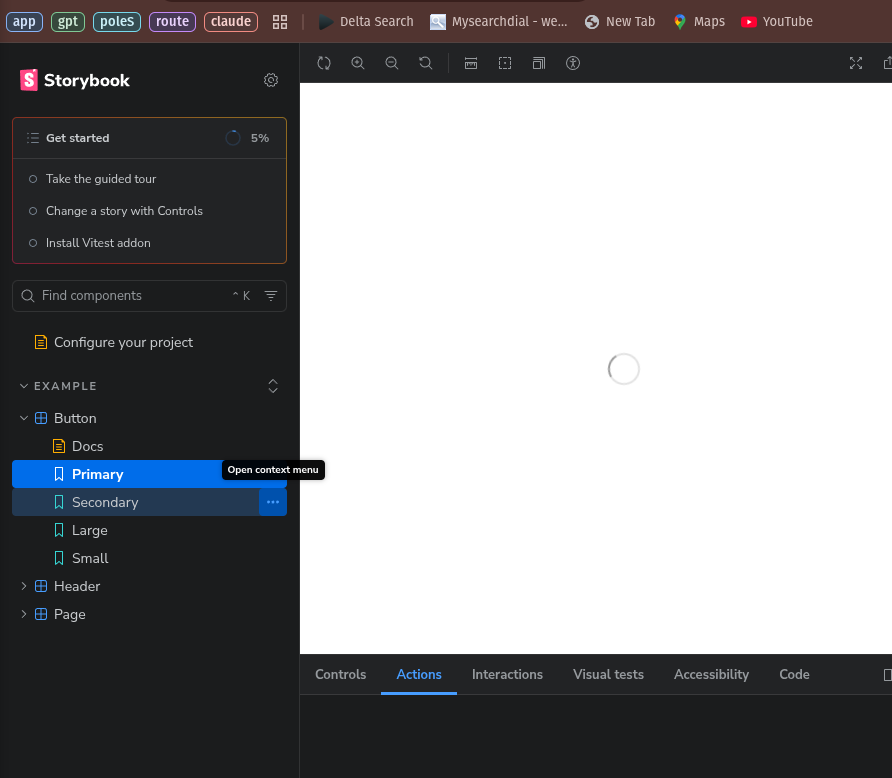Collapse the Button component tree
The width and height of the screenshot is (892, 778).
tap(24, 418)
